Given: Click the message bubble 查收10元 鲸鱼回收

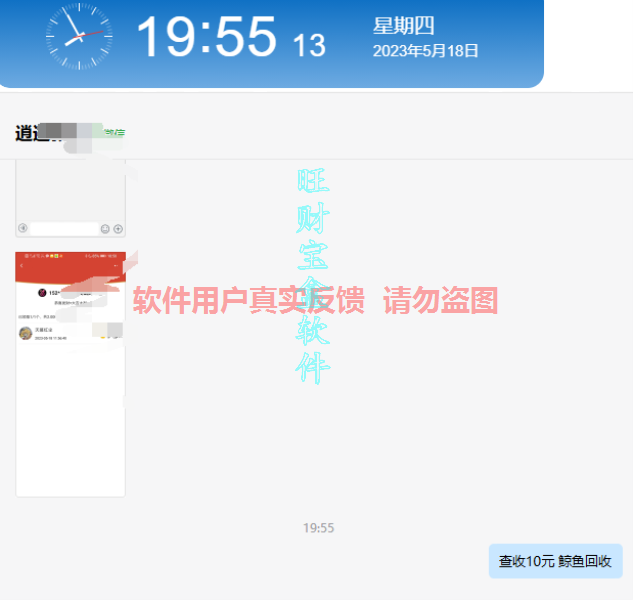Looking at the screenshot, I should point(555,561).
